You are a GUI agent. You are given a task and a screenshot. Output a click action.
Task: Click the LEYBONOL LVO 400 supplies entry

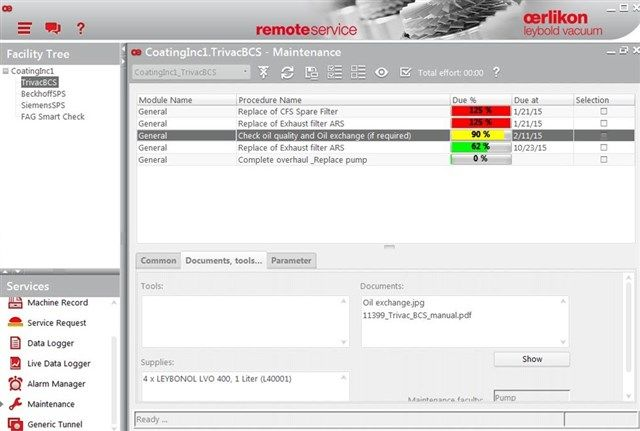(x=217, y=379)
